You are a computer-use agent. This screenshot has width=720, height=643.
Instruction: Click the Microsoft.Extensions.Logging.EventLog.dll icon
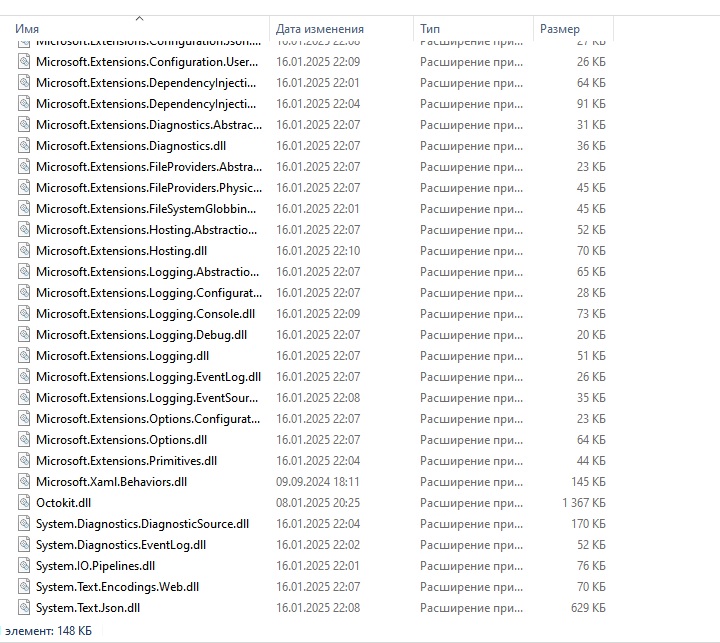(24, 377)
